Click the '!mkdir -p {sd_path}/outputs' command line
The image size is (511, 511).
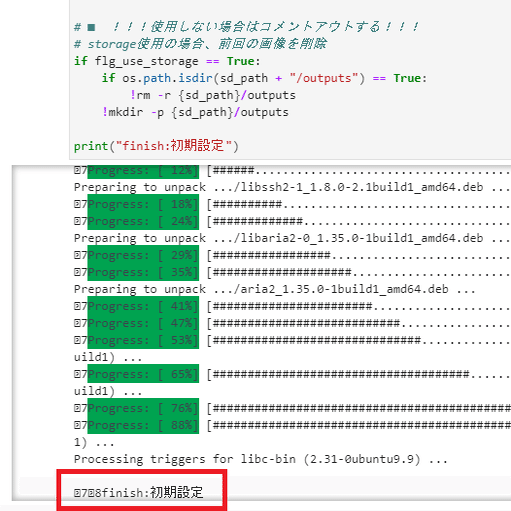pyautogui.click(x=195, y=112)
